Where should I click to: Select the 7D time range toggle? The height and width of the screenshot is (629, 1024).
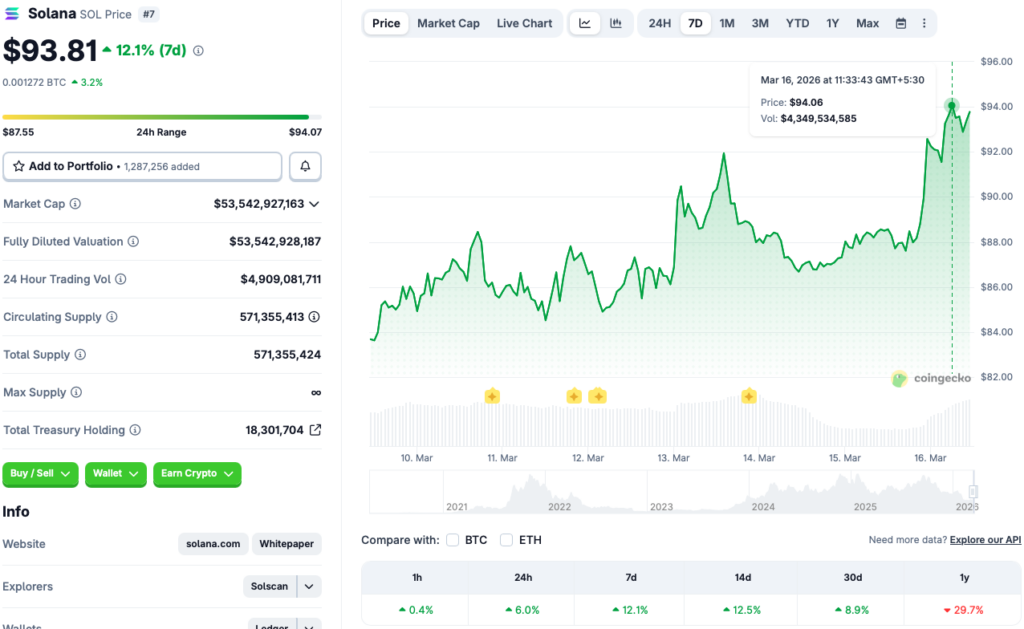(x=695, y=22)
